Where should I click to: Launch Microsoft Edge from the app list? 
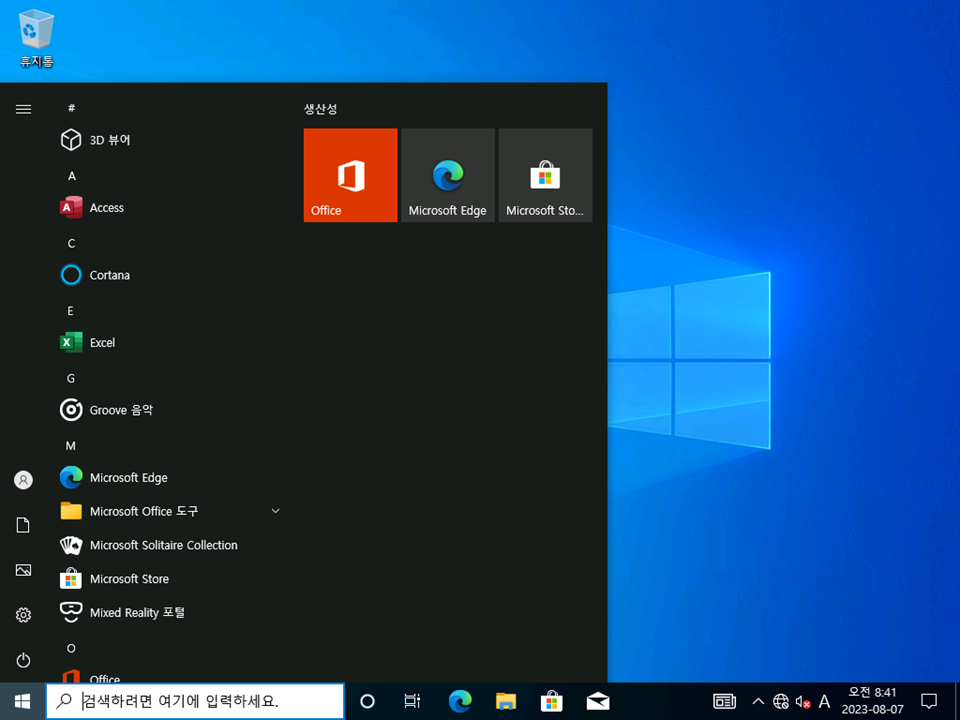tap(168, 478)
